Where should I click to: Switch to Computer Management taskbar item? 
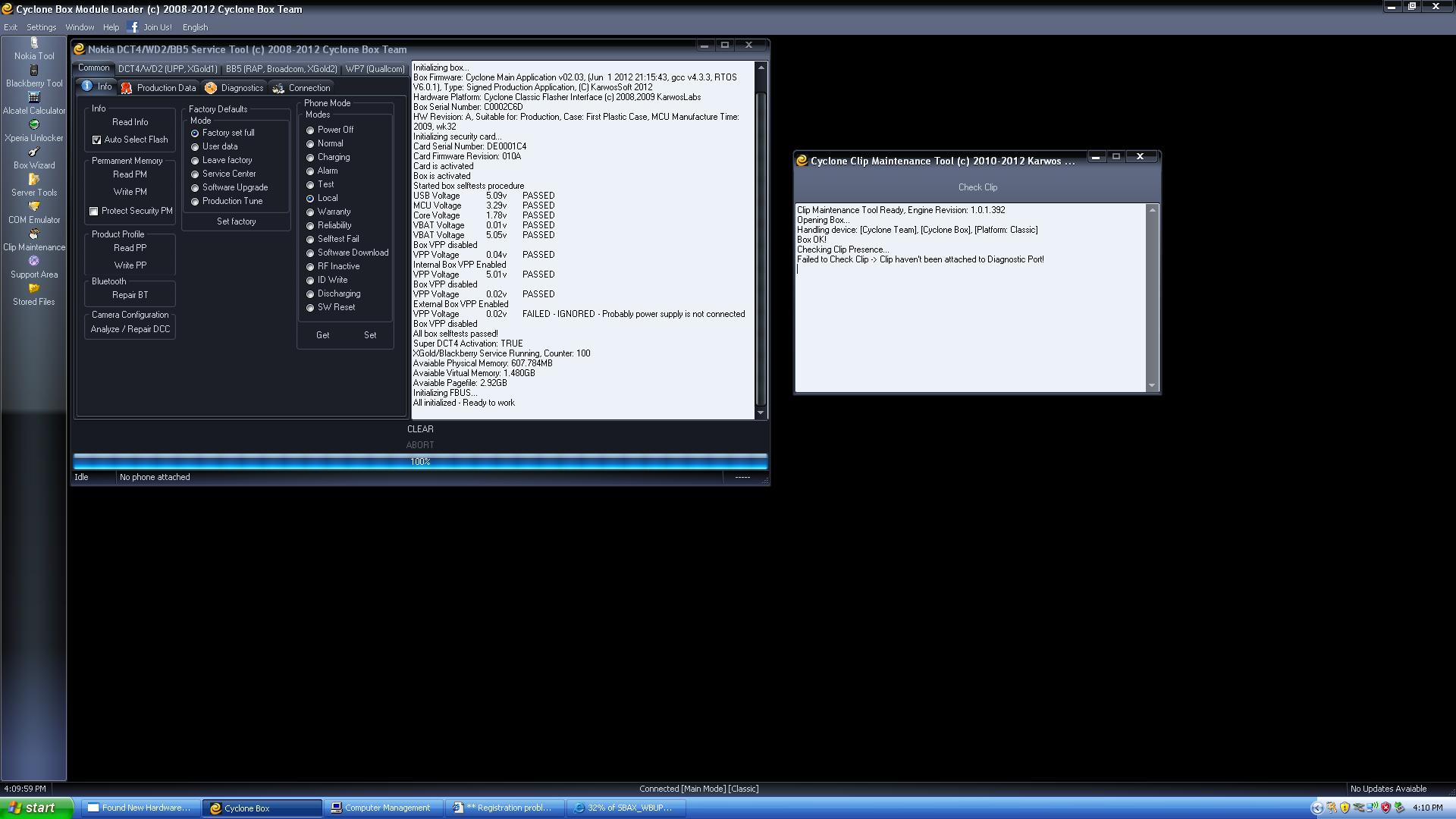[384, 808]
